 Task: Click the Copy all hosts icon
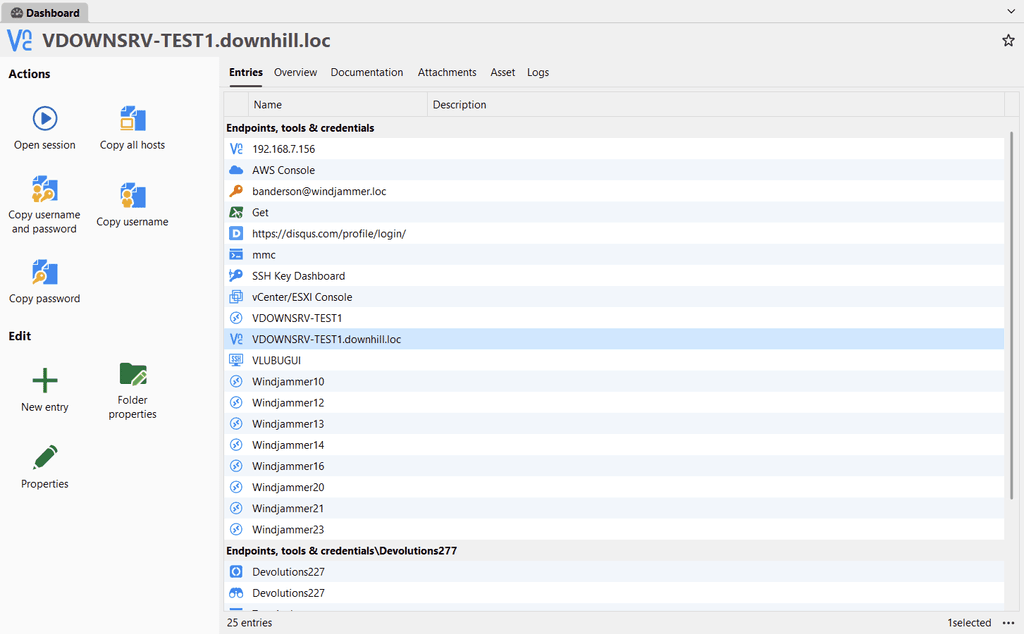point(132,119)
